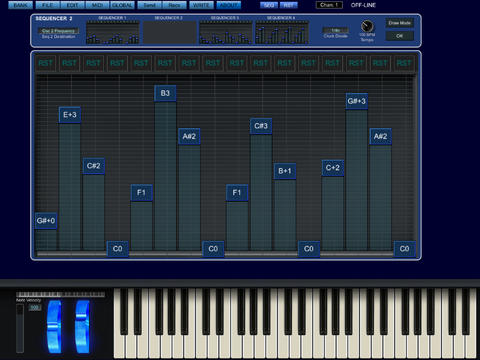Toggle the last step RST button
This screenshot has height=360, width=480.
click(404, 63)
